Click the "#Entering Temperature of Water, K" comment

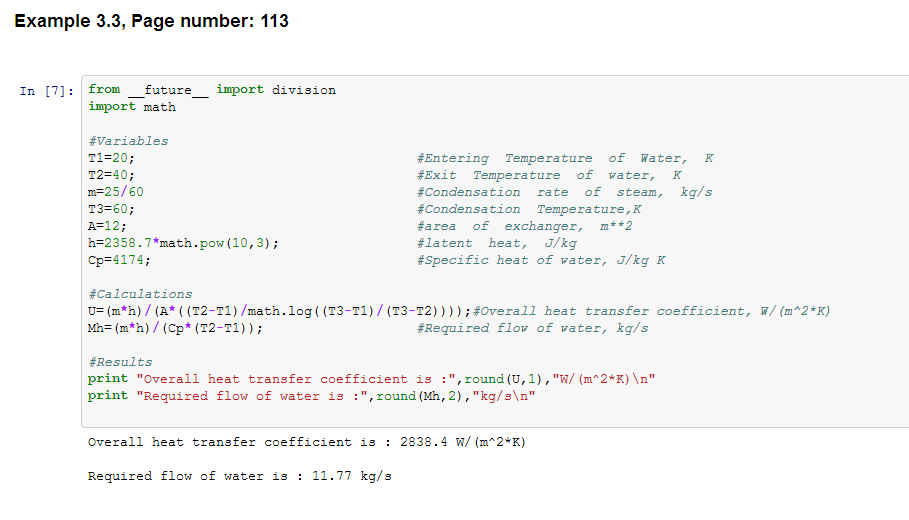566,158
